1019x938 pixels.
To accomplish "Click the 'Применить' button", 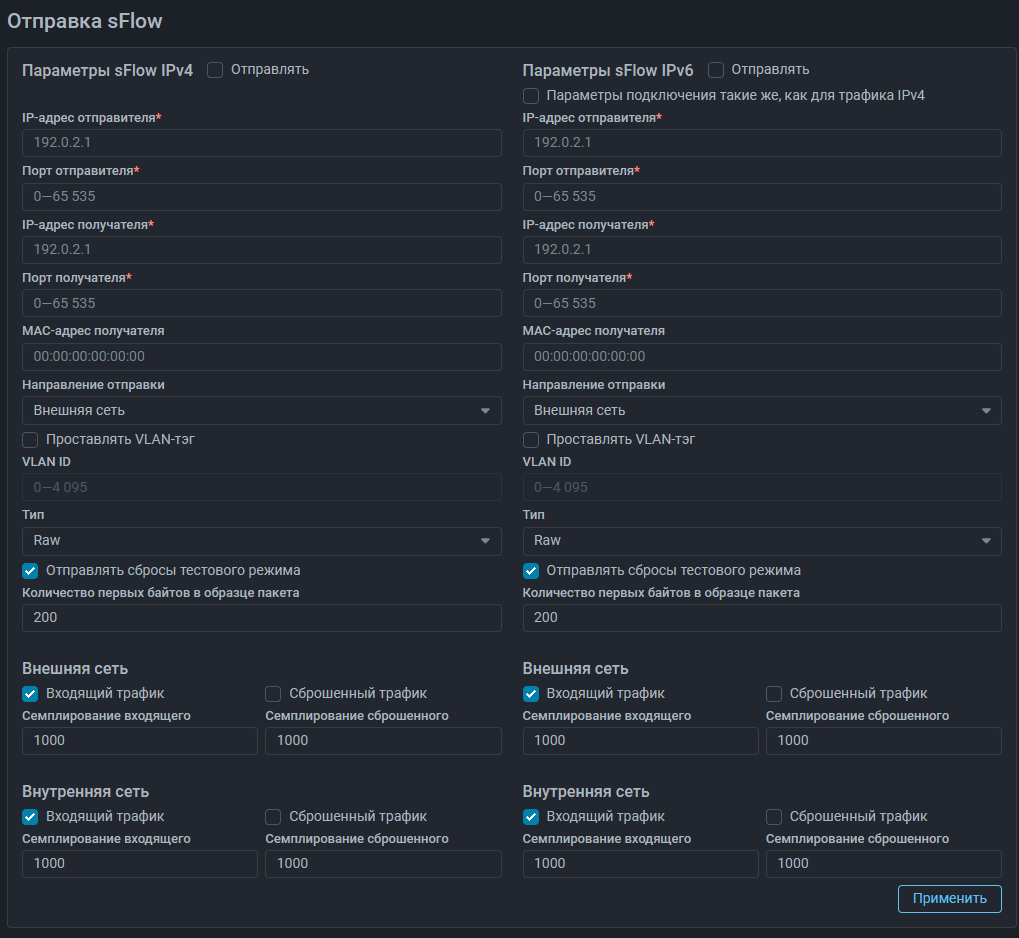I will 949,898.
